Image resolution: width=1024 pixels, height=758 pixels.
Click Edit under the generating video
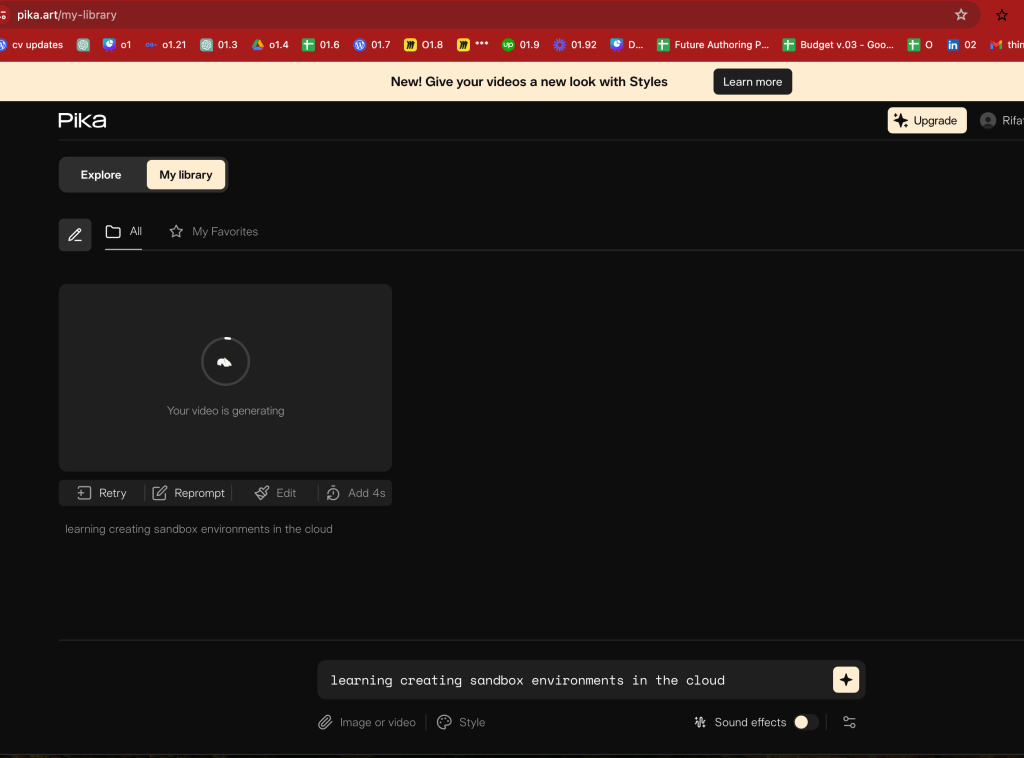click(275, 493)
